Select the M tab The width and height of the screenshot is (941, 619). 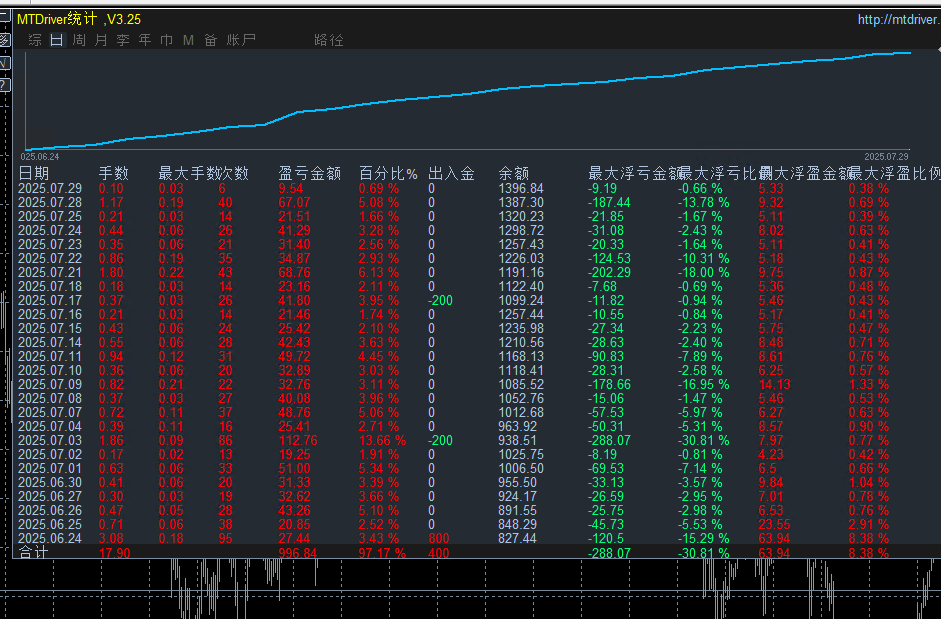[188, 40]
